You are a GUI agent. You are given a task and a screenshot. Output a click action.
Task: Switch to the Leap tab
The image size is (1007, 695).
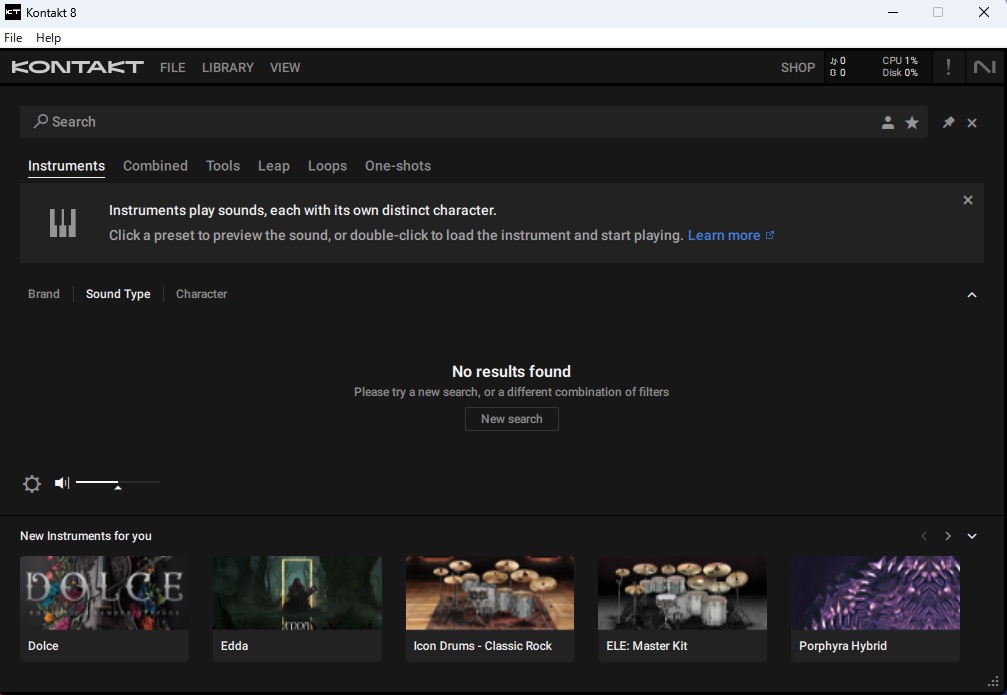274,166
